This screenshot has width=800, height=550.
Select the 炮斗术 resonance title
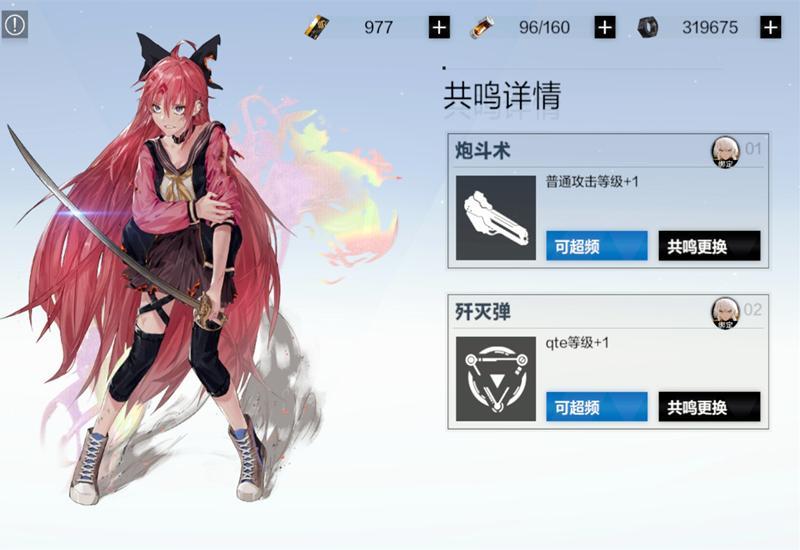point(483,151)
